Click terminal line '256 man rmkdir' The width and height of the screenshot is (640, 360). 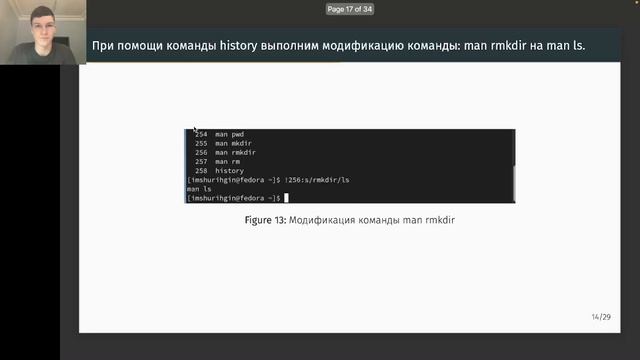point(225,153)
